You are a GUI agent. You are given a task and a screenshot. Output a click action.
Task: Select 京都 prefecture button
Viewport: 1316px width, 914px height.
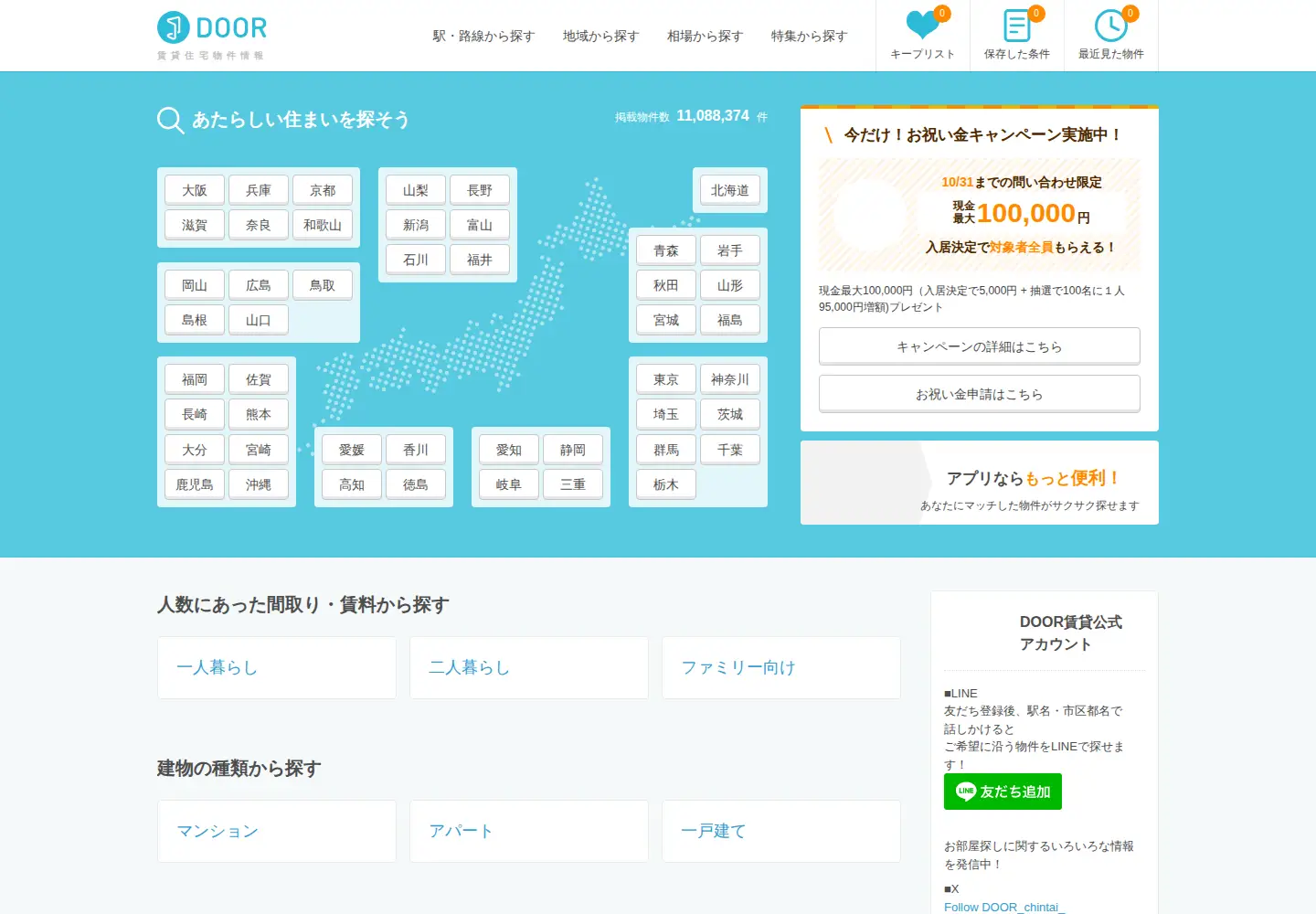[323, 190]
